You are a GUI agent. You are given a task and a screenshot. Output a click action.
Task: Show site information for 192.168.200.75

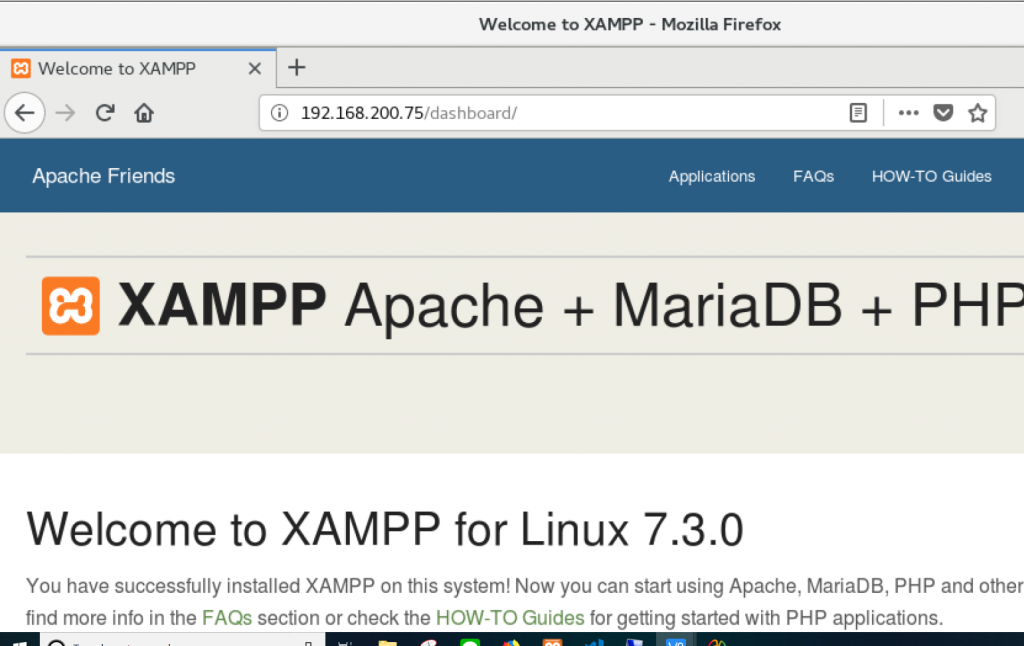280,113
